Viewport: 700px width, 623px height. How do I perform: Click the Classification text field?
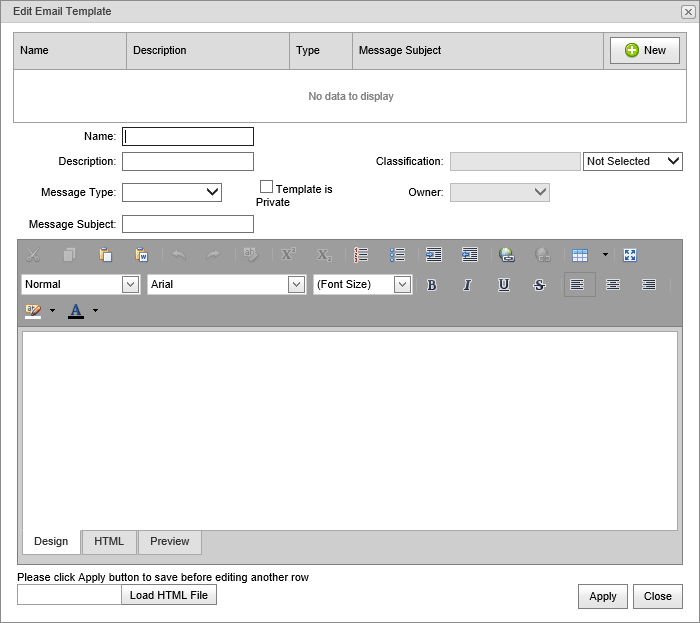(515, 162)
